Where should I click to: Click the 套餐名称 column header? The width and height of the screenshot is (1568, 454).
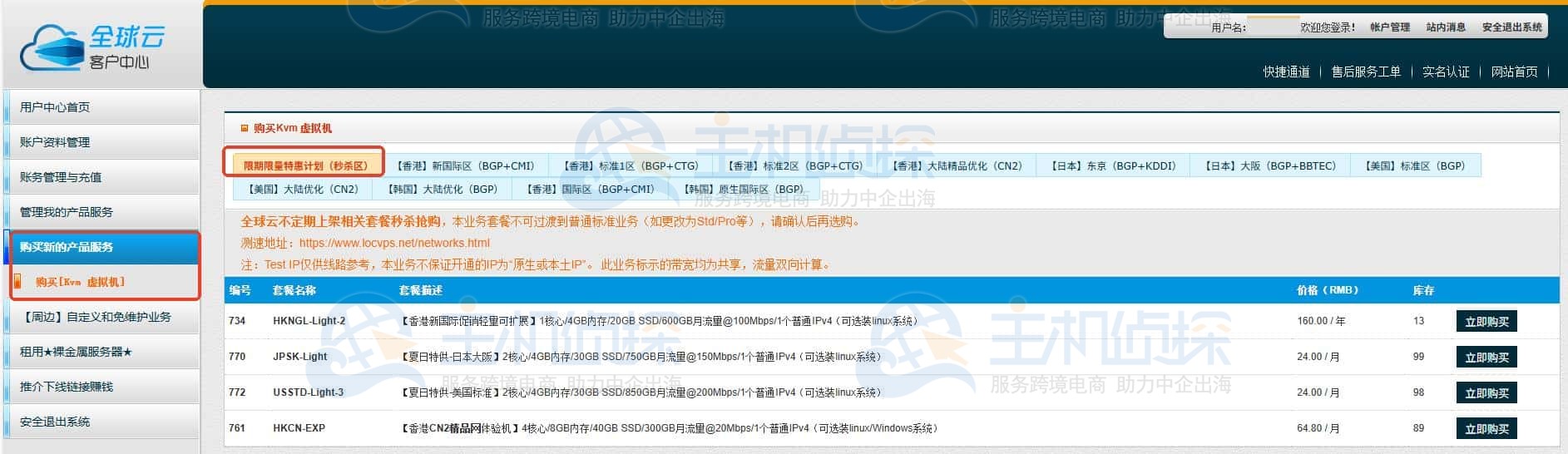point(294,290)
